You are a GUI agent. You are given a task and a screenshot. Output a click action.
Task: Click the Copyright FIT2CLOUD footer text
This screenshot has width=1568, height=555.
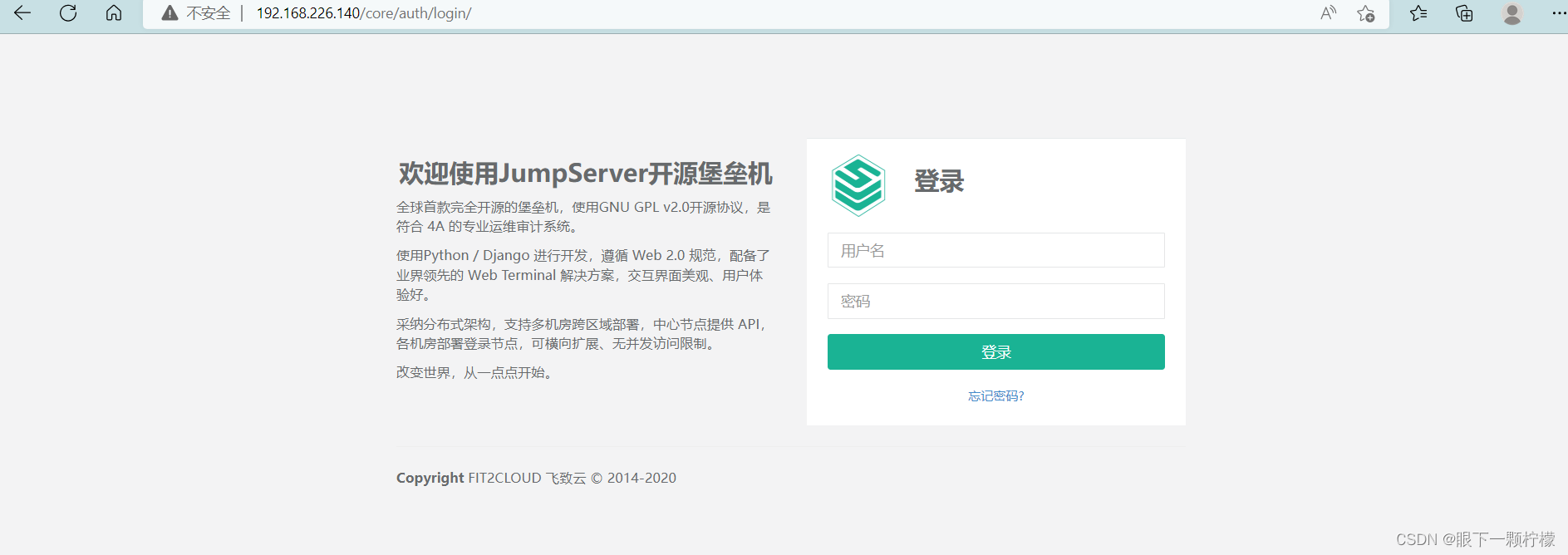point(536,478)
